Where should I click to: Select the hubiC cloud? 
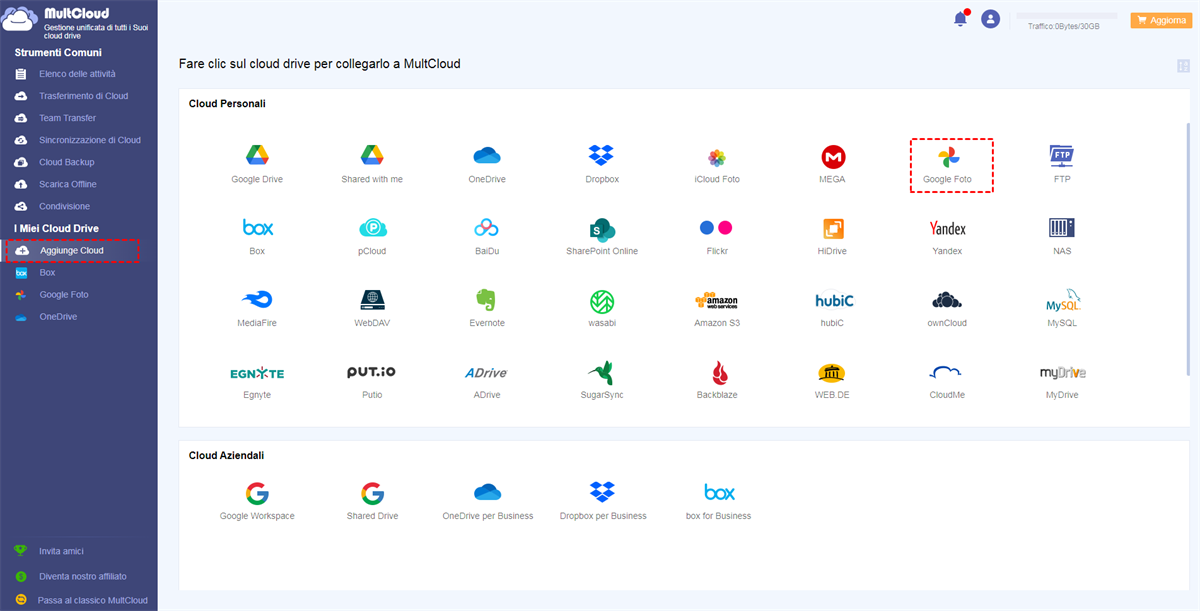coord(832,309)
